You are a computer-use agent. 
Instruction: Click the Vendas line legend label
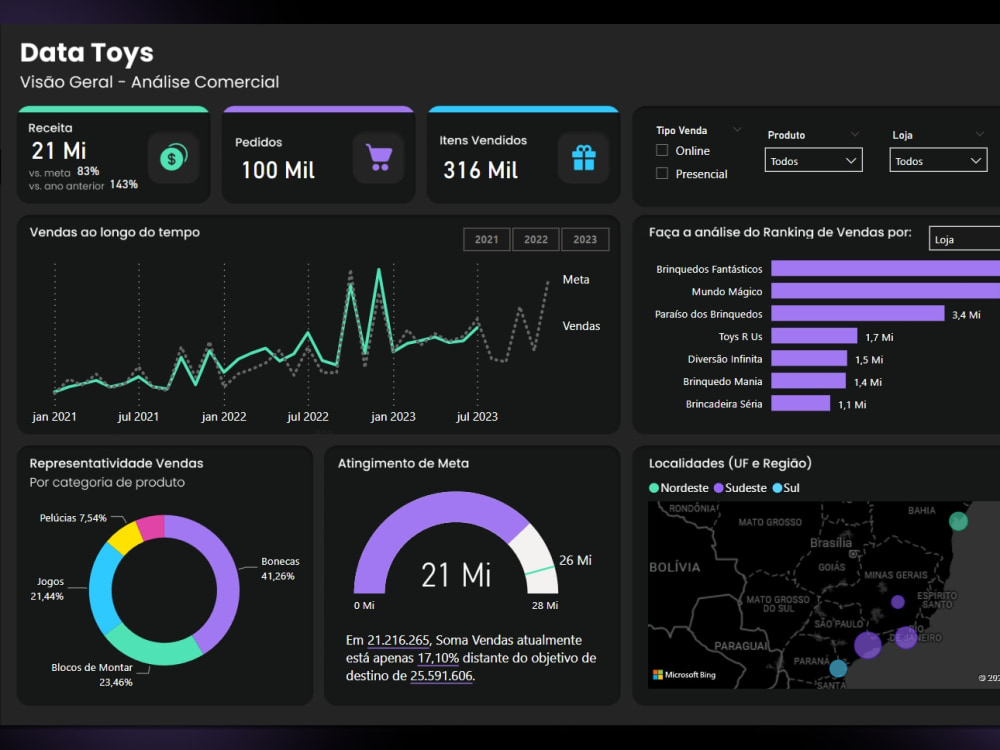point(581,326)
